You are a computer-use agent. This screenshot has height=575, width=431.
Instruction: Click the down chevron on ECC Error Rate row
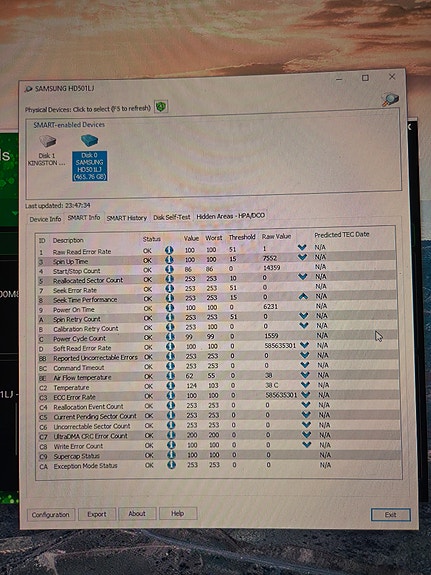click(x=306, y=394)
